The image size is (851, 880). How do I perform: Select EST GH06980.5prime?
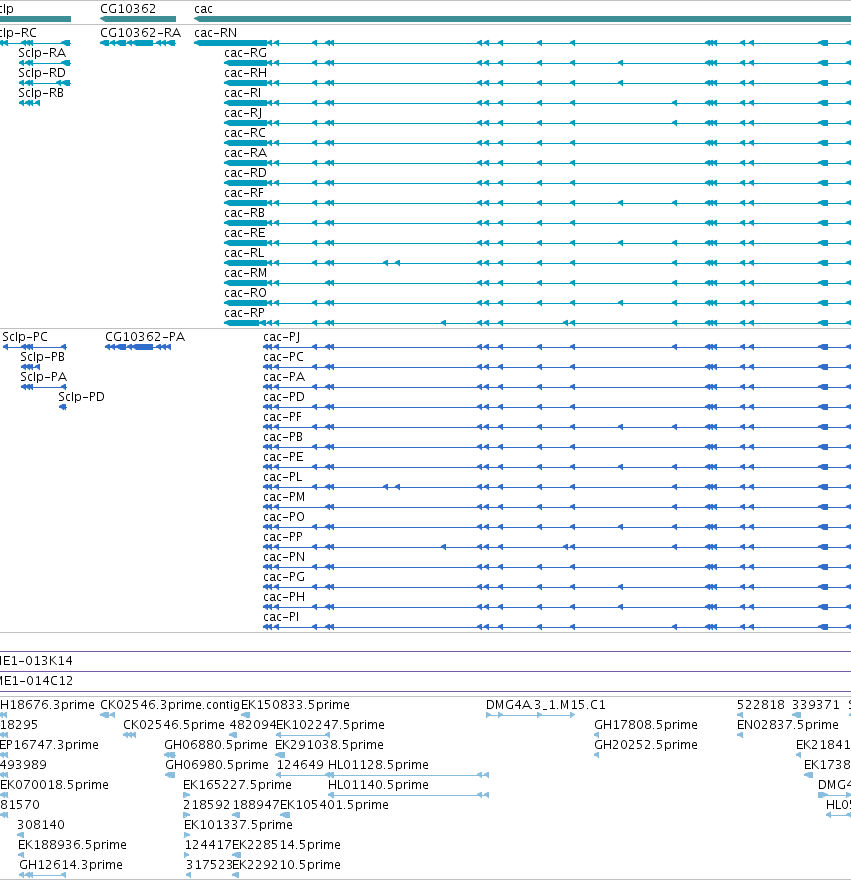click(217, 764)
